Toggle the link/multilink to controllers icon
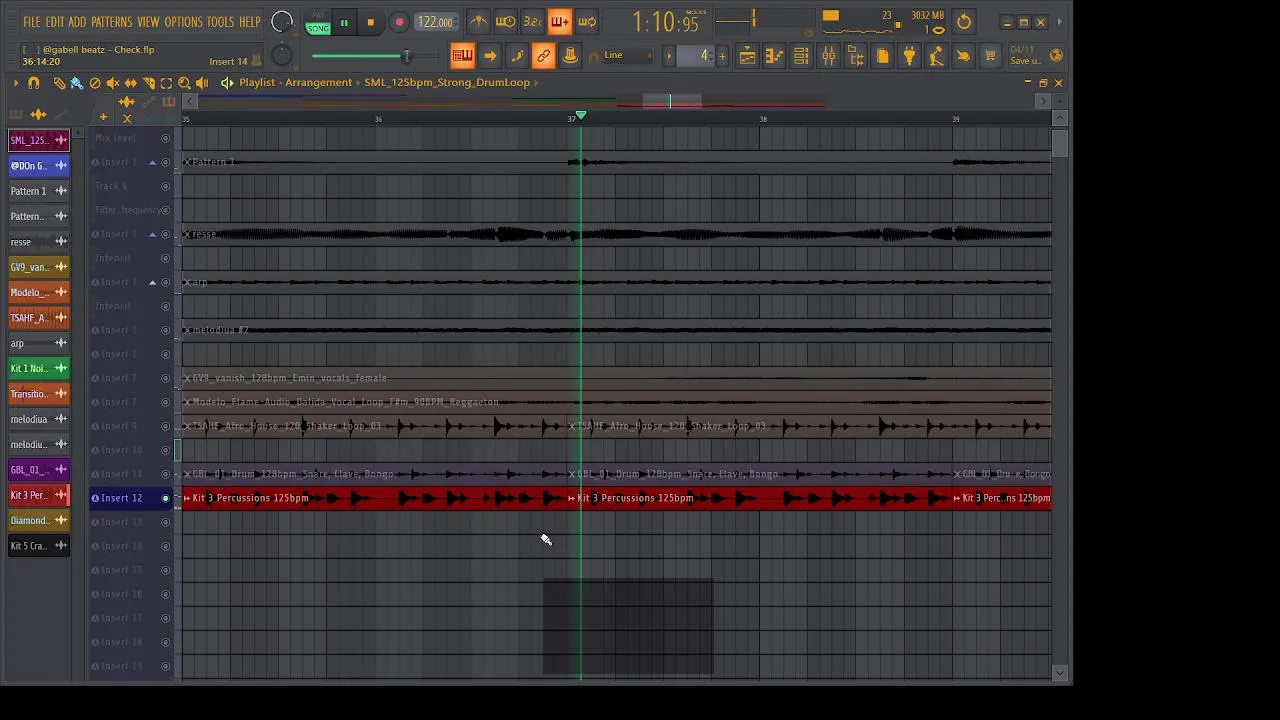Screen dimensions: 1280x720 [543, 56]
